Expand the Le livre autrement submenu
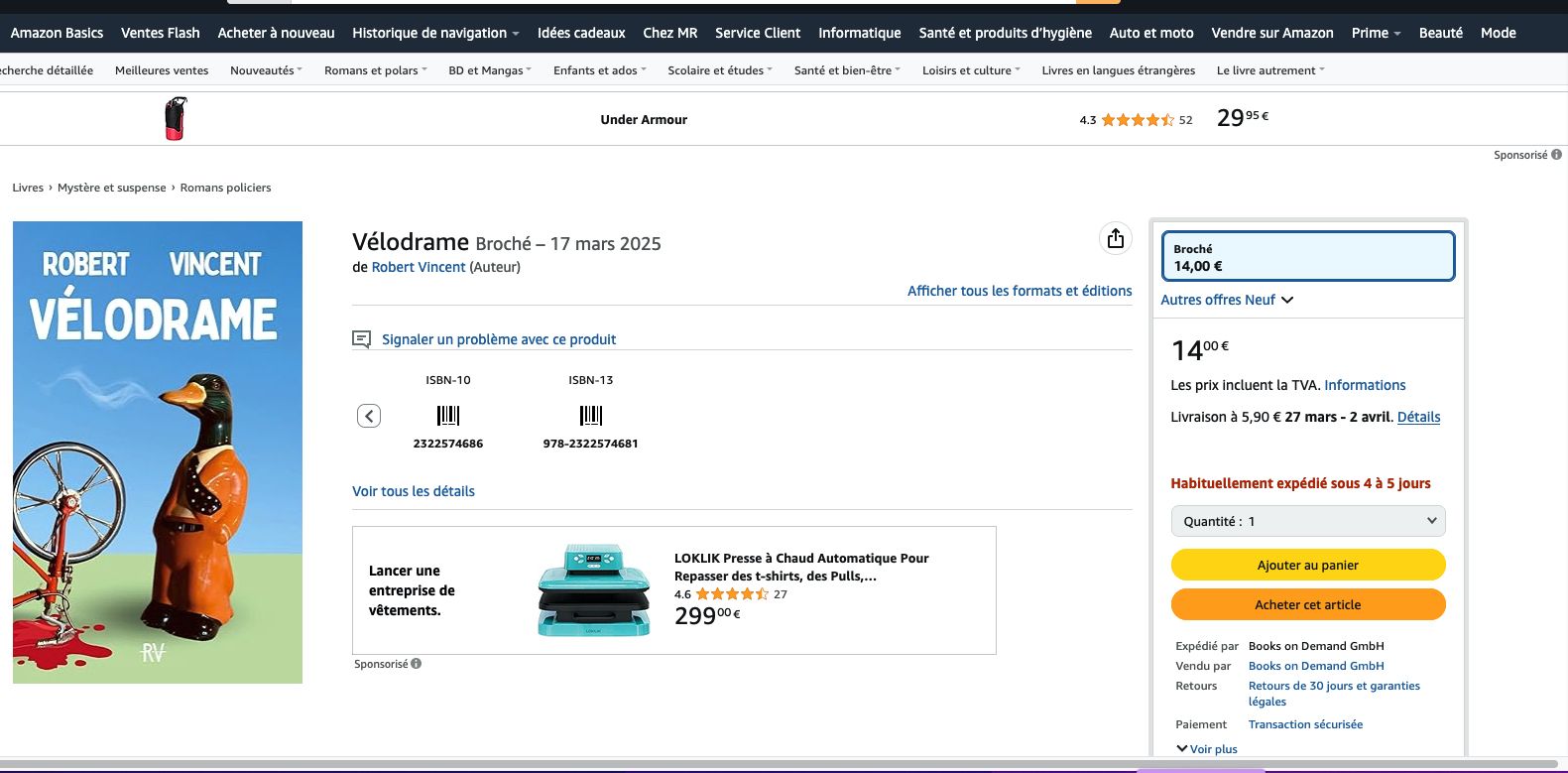This screenshot has width=1568, height=773. tap(1270, 70)
